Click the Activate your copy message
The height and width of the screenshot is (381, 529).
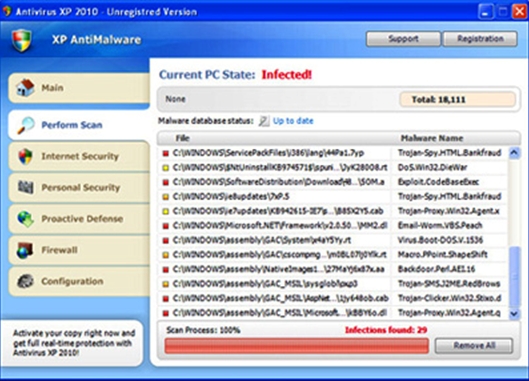(74, 343)
